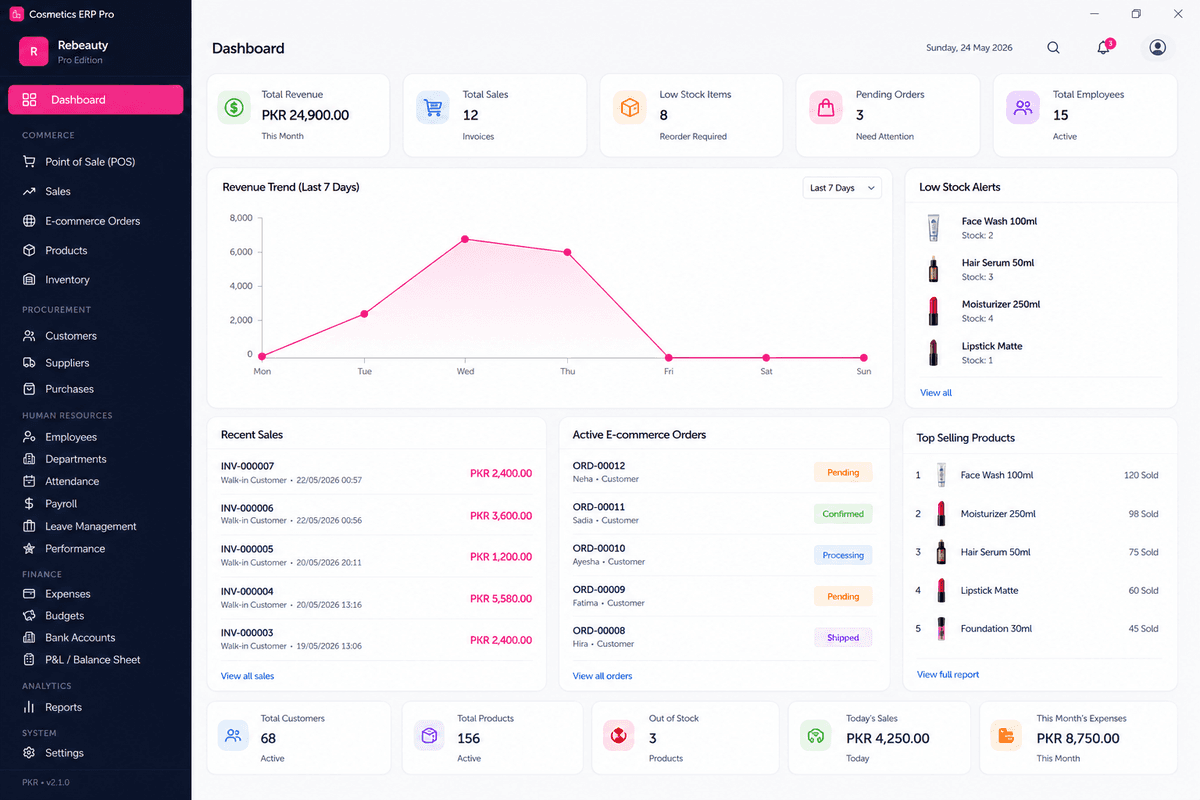The image size is (1200, 800).
Task: Open the search magnifier icon
Action: [1053, 48]
